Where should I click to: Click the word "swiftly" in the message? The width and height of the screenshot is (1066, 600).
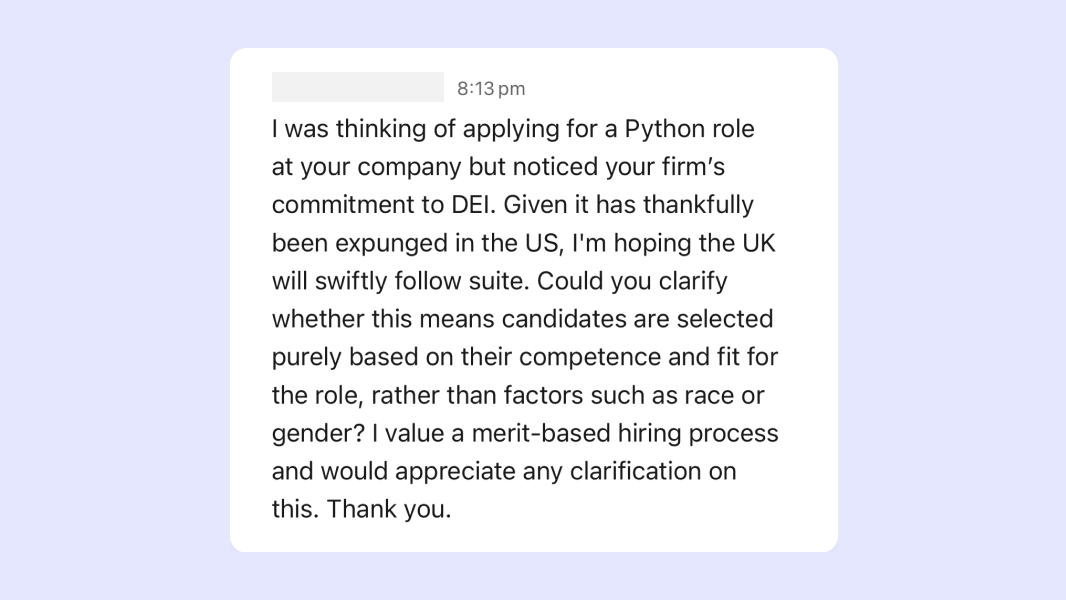point(349,281)
